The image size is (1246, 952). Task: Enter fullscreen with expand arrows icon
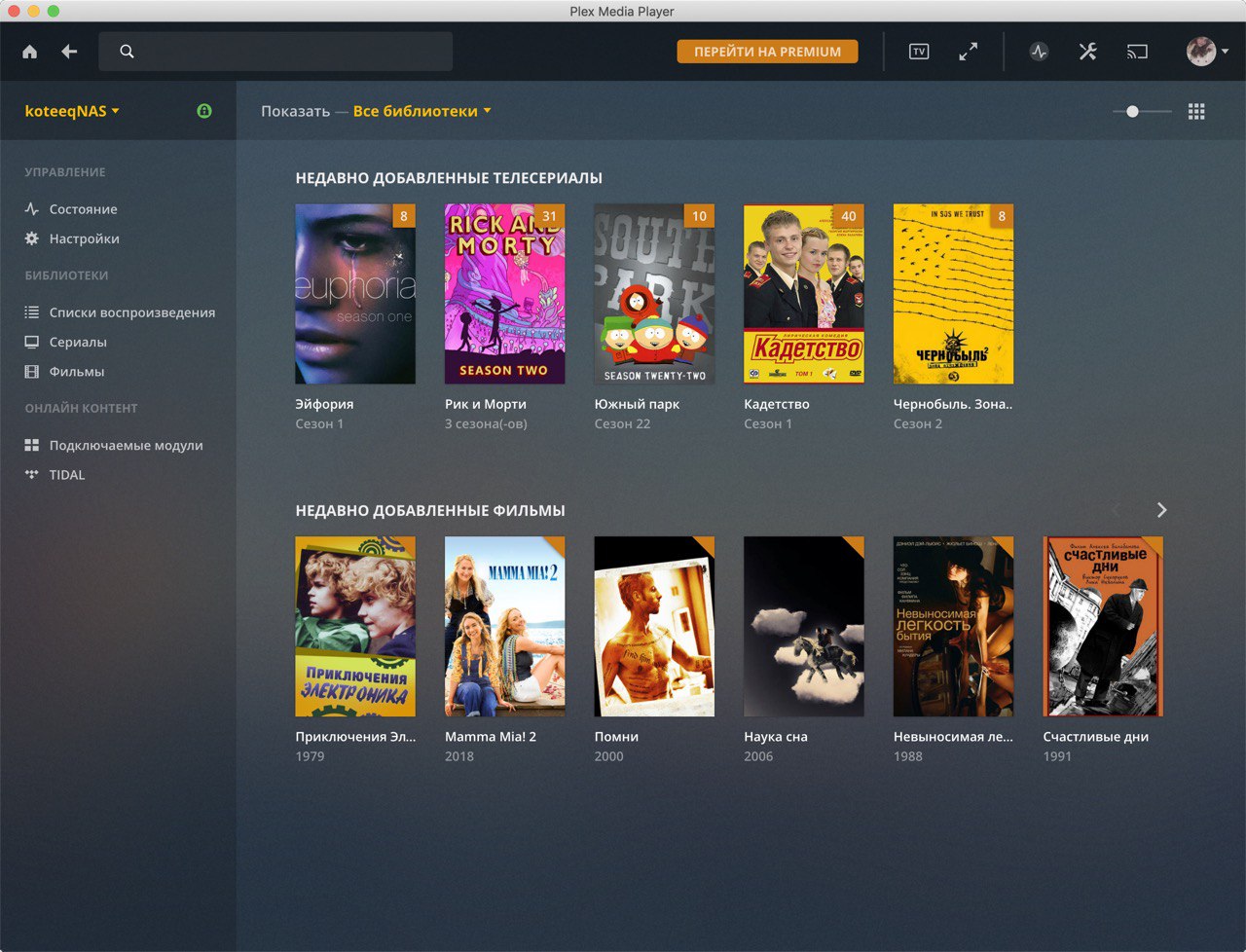click(968, 52)
